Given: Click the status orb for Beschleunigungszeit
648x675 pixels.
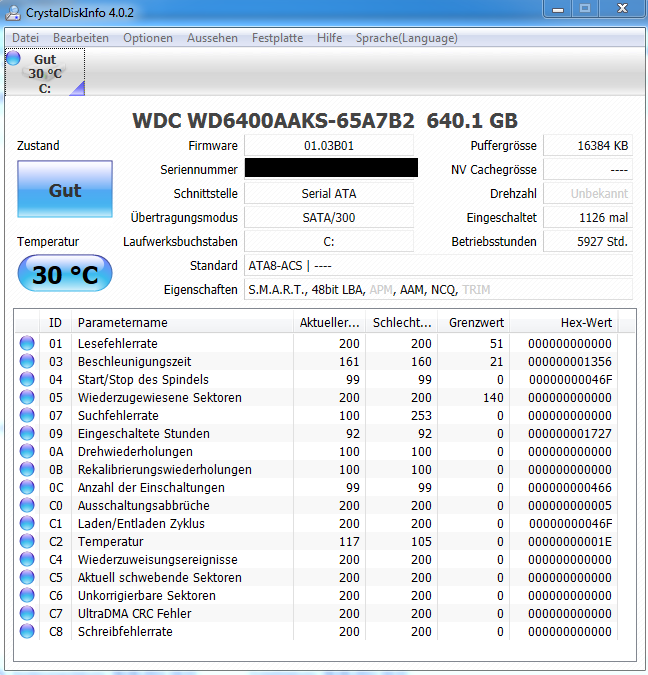Looking at the screenshot, I should click(27, 361).
